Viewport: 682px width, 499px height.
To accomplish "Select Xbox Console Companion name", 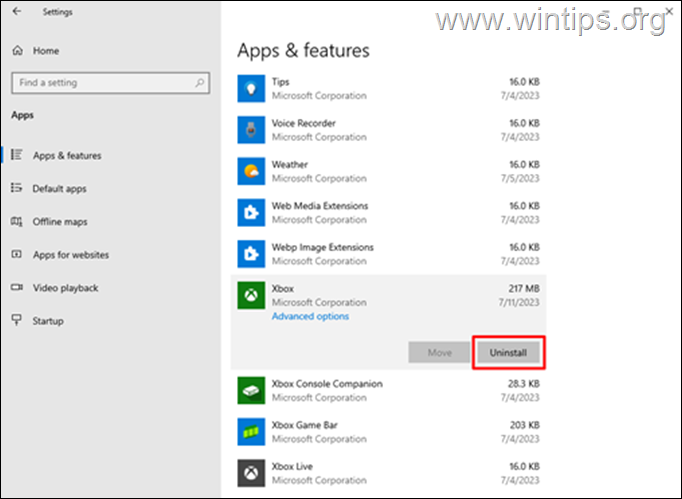I will tap(327, 384).
